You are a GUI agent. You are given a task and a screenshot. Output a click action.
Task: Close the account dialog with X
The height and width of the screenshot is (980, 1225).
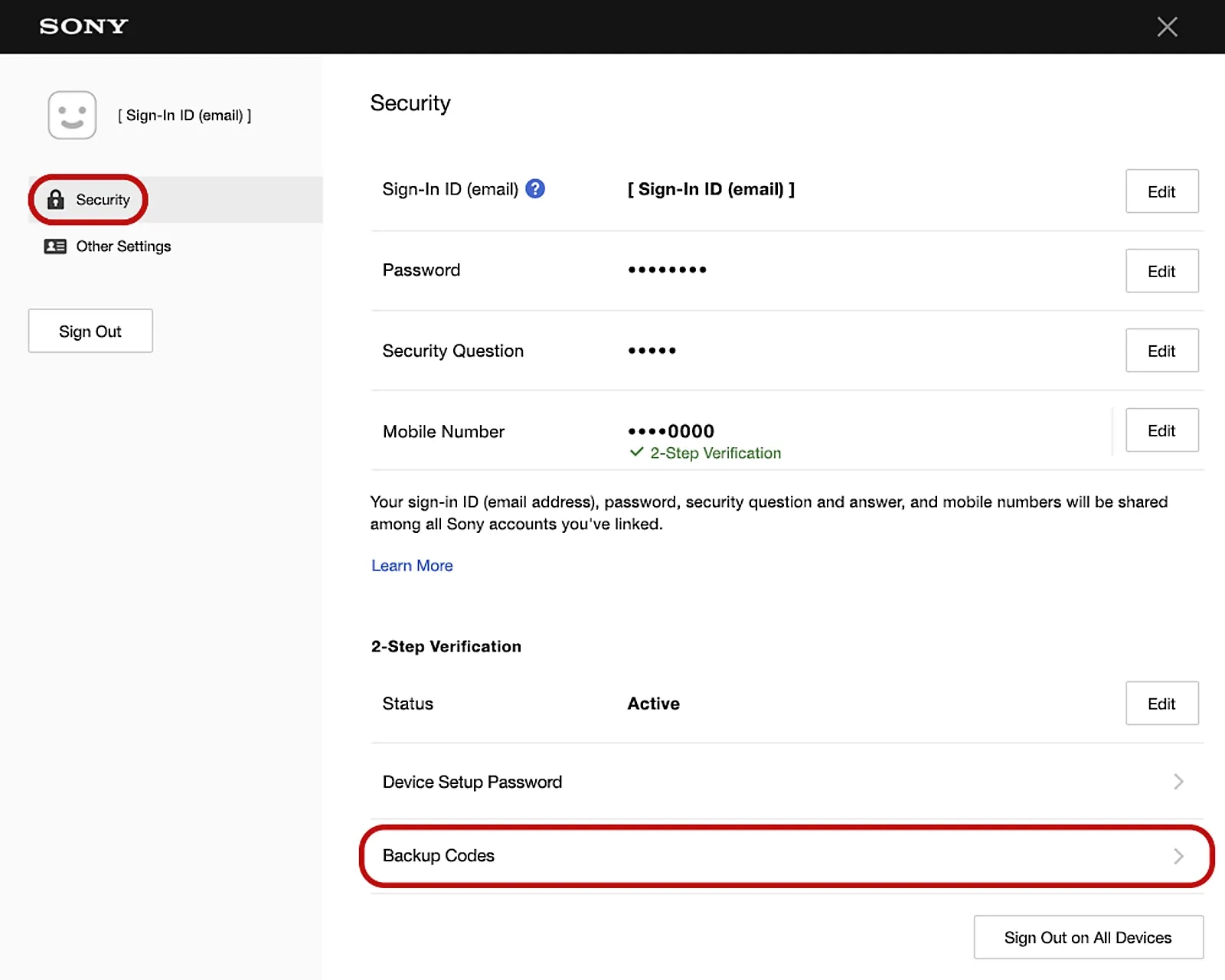[x=1167, y=27]
